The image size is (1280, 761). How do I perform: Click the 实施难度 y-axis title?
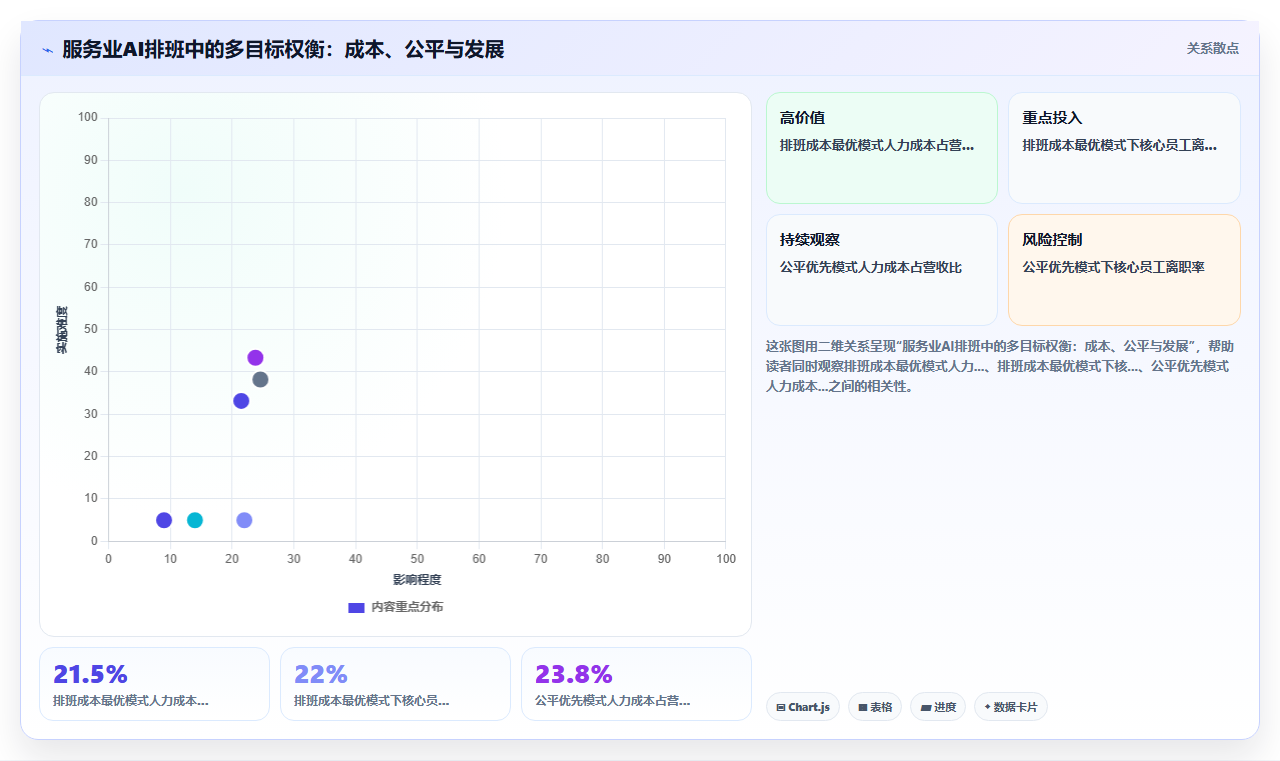[x=62, y=329]
